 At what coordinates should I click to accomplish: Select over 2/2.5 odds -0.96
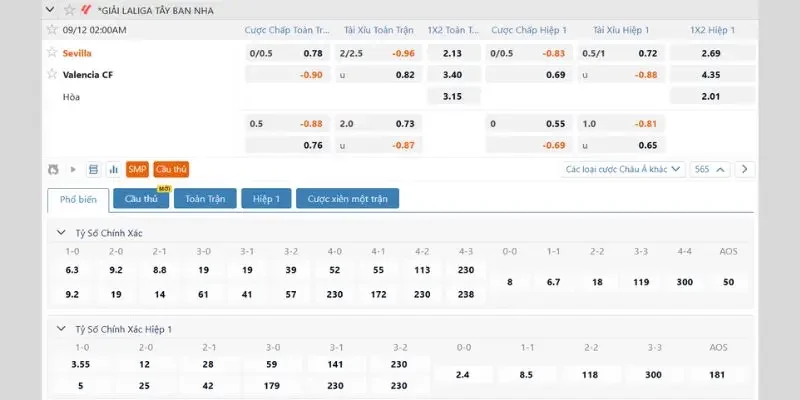379,53
